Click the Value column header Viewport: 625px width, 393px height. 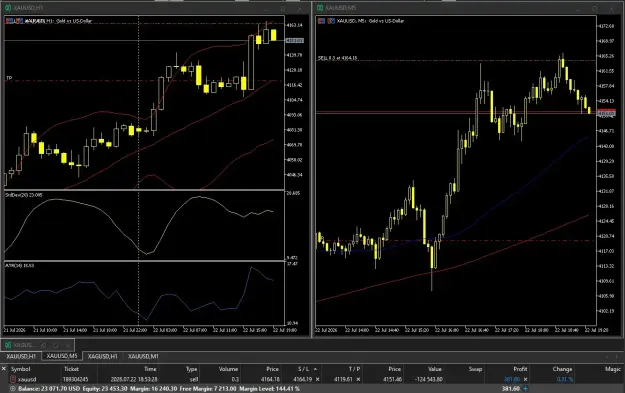pos(435,369)
